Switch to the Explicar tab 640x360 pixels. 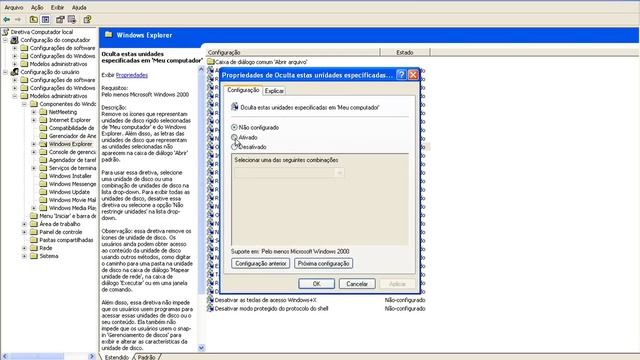pos(274,91)
